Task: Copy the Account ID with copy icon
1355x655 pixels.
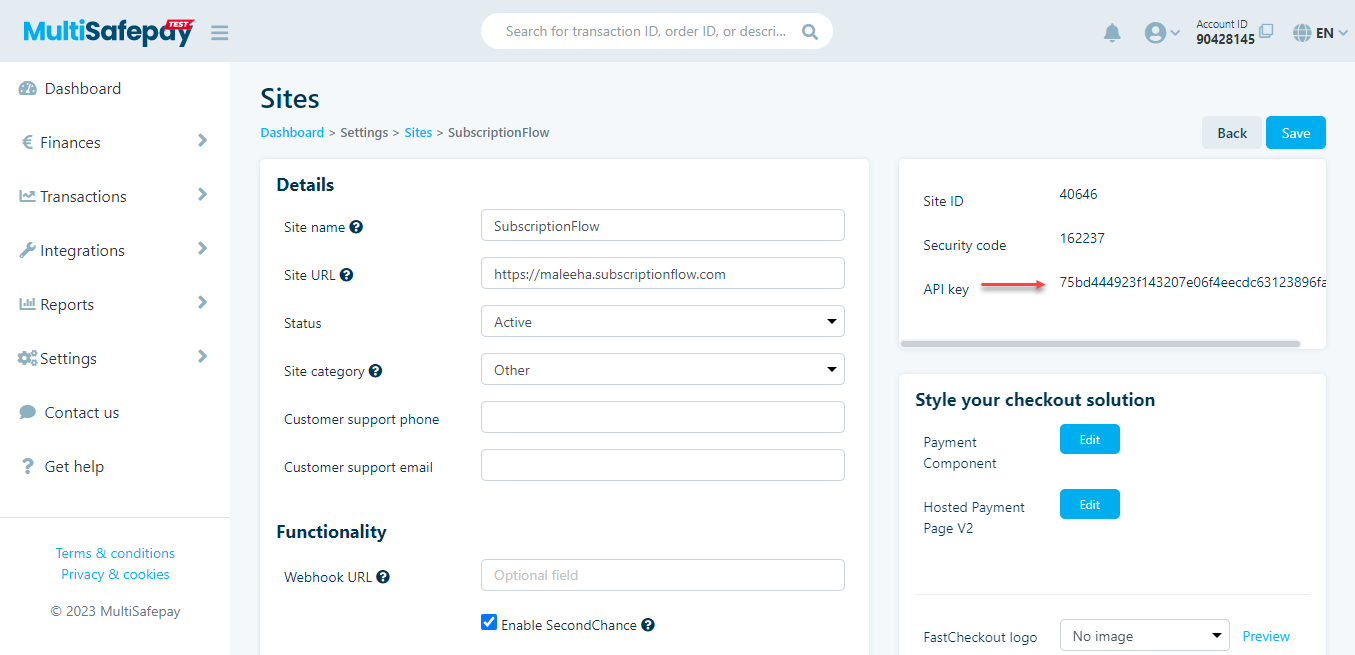Action: click(x=1266, y=31)
